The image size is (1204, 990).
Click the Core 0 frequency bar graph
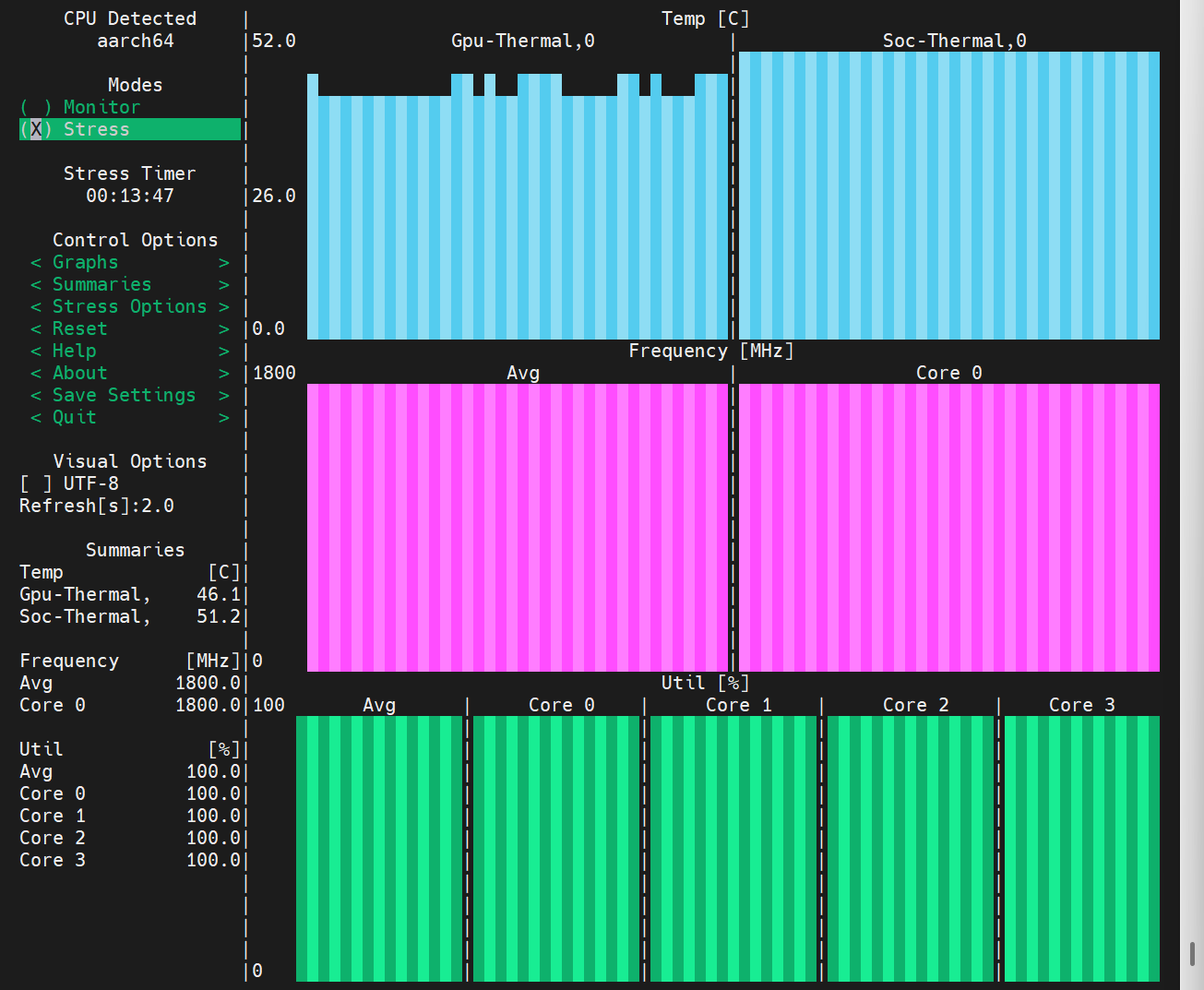coord(949,528)
